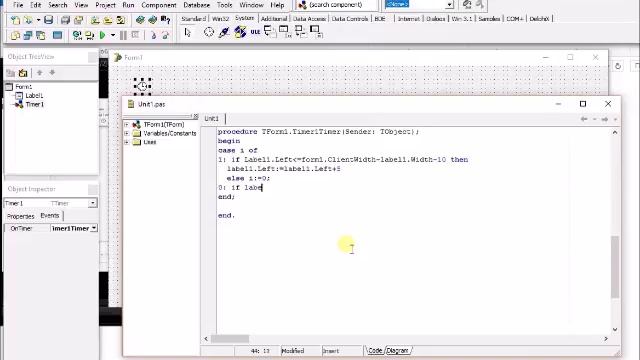Click the Save current desktop icon
The width and height of the screenshot is (640, 360).
[x=467, y=4]
